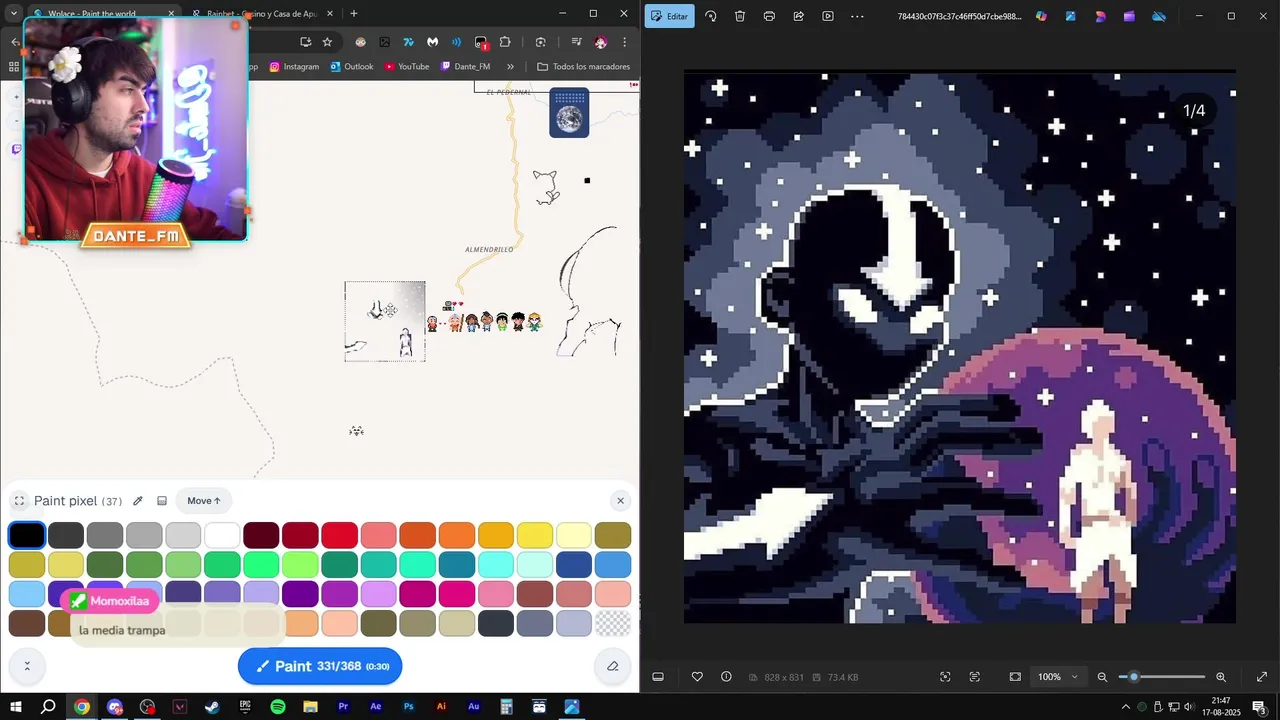Open the Windows Start menu
The height and width of the screenshot is (720, 1280).
tap(16, 707)
